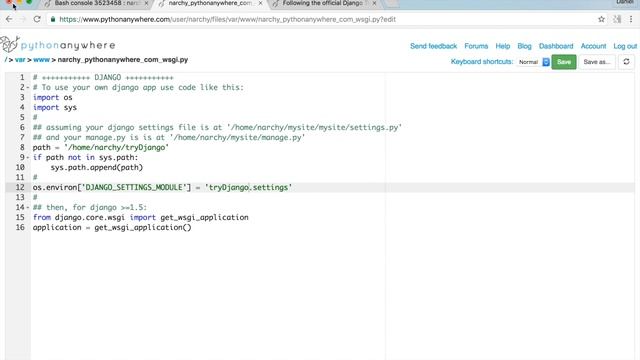The height and width of the screenshot is (360, 640).
Task: Go to the Dashboard
Action: tap(556, 46)
